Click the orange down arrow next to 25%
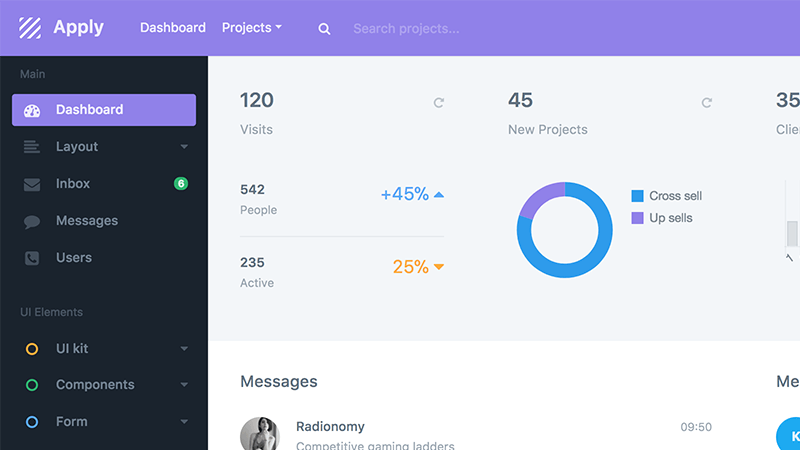Viewport: 800px width, 450px height. tap(439, 267)
